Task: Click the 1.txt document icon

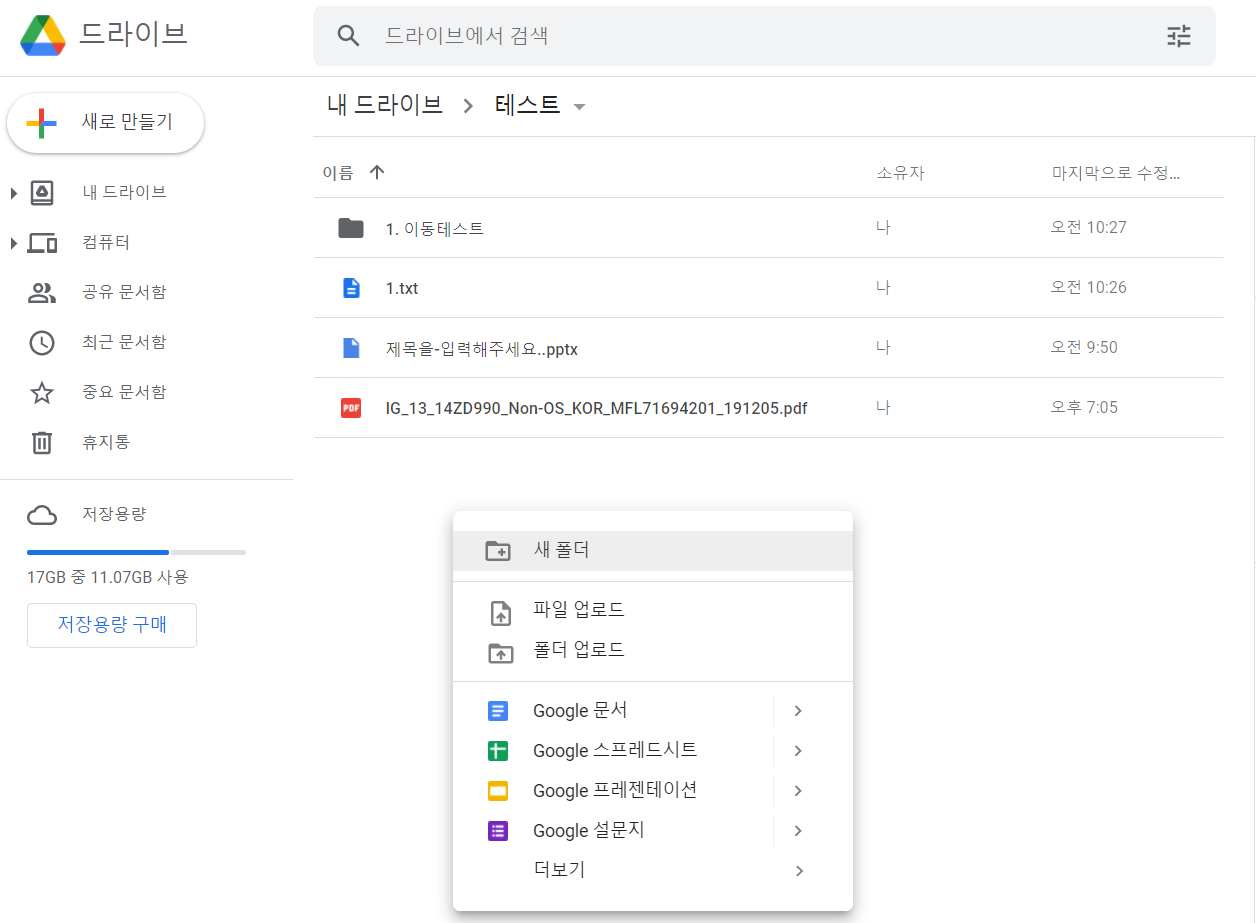Action: 351,288
